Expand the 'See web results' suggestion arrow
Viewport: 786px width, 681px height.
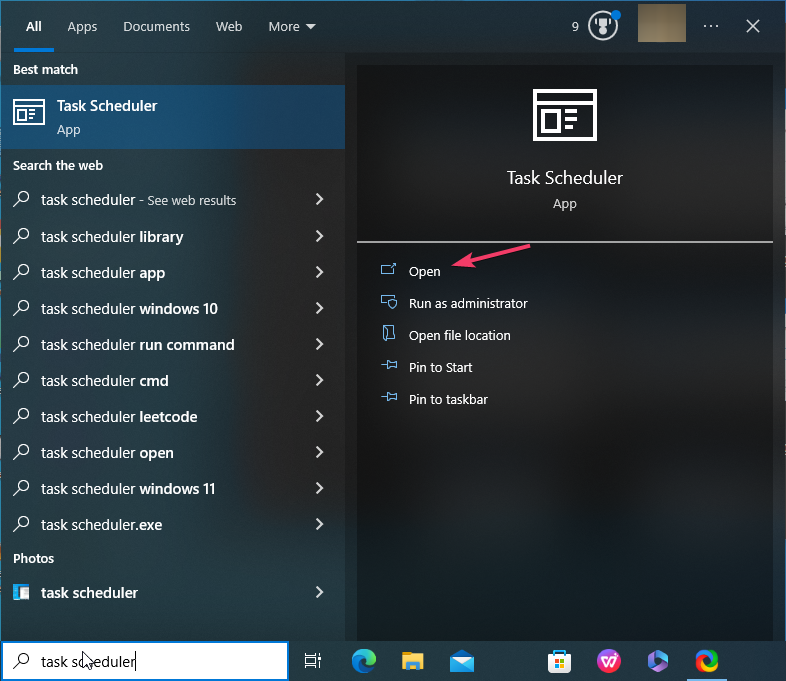pyautogui.click(x=319, y=199)
